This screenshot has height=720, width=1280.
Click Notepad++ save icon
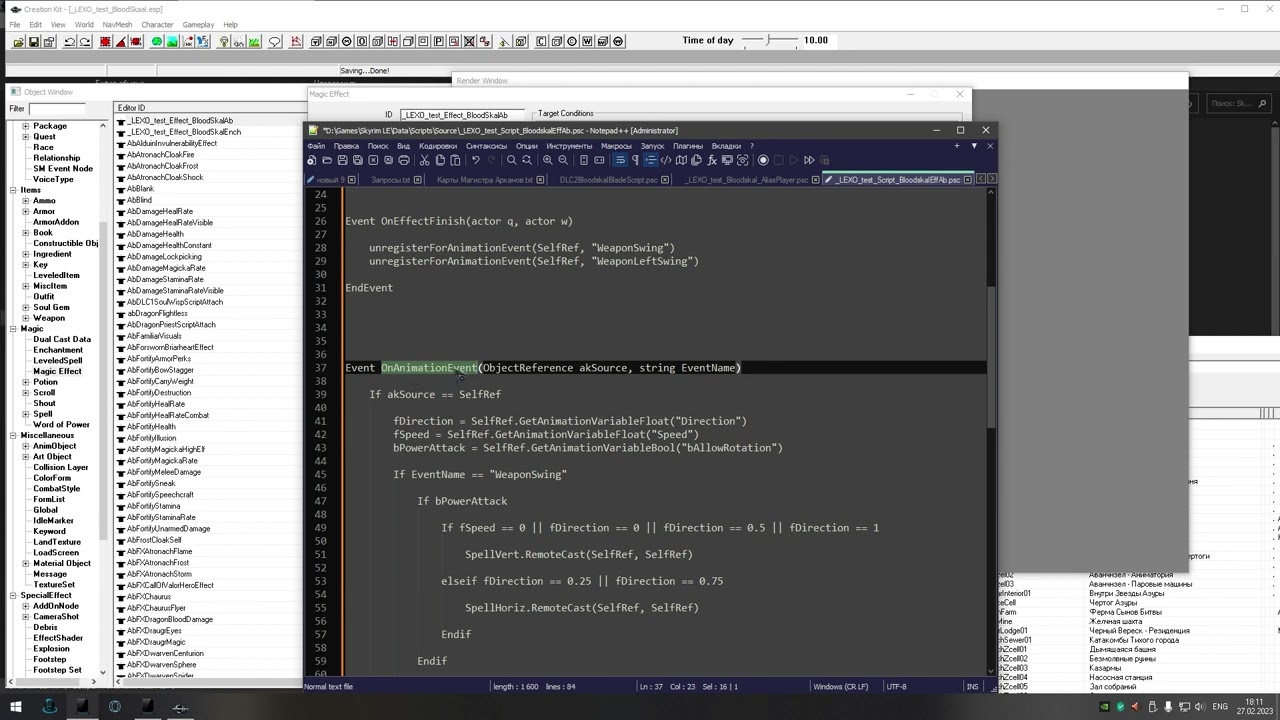pos(342,160)
